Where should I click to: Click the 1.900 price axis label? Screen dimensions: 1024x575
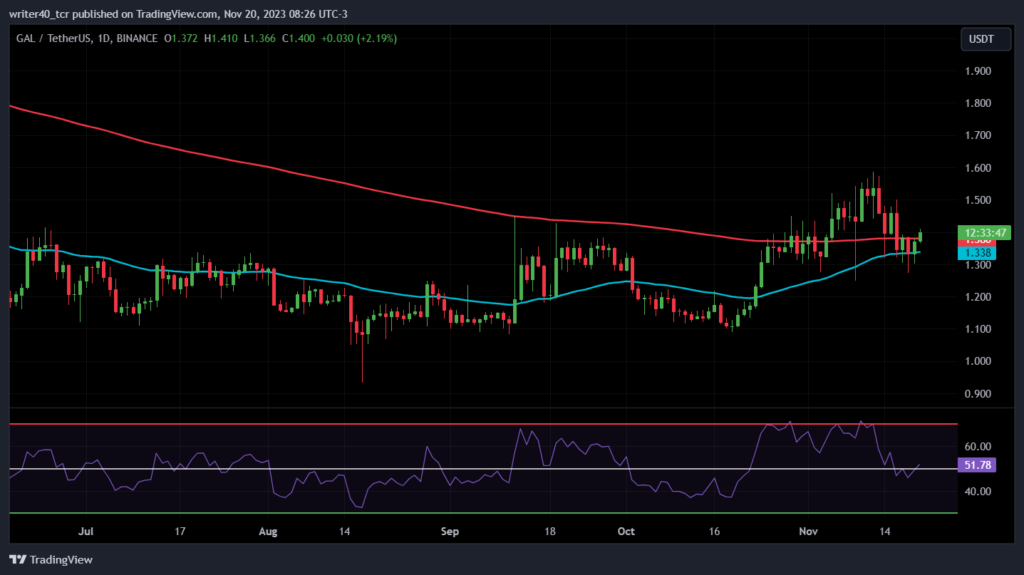pyautogui.click(x=978, y=71)
